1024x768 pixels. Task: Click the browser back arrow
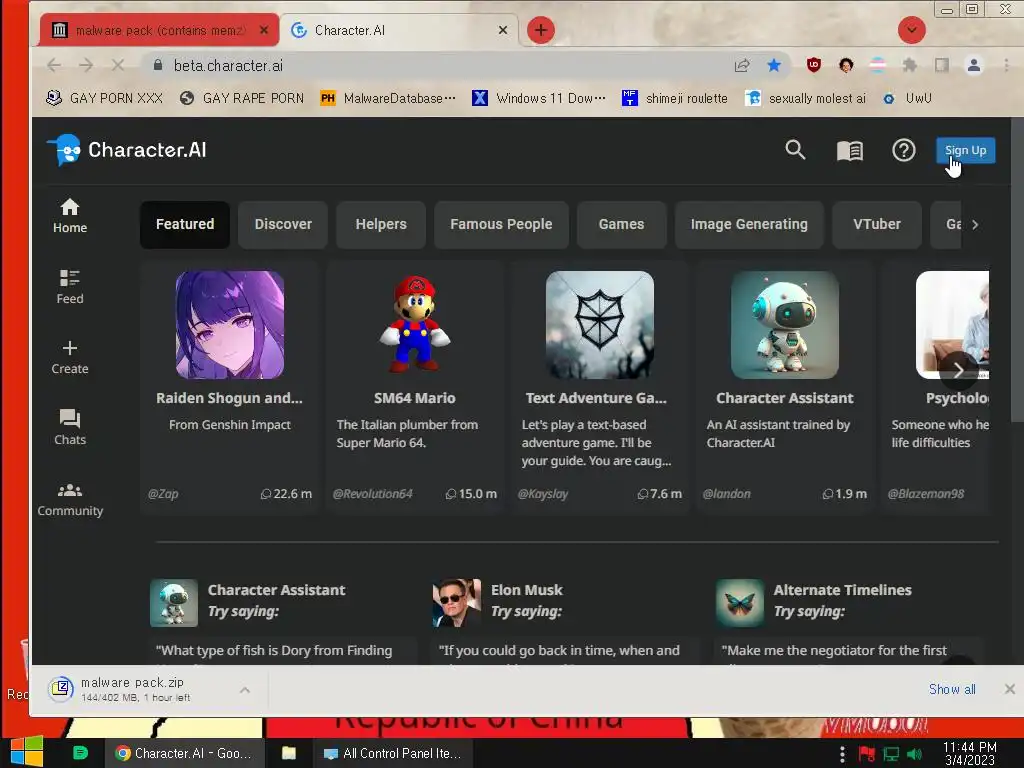(54, 65)
